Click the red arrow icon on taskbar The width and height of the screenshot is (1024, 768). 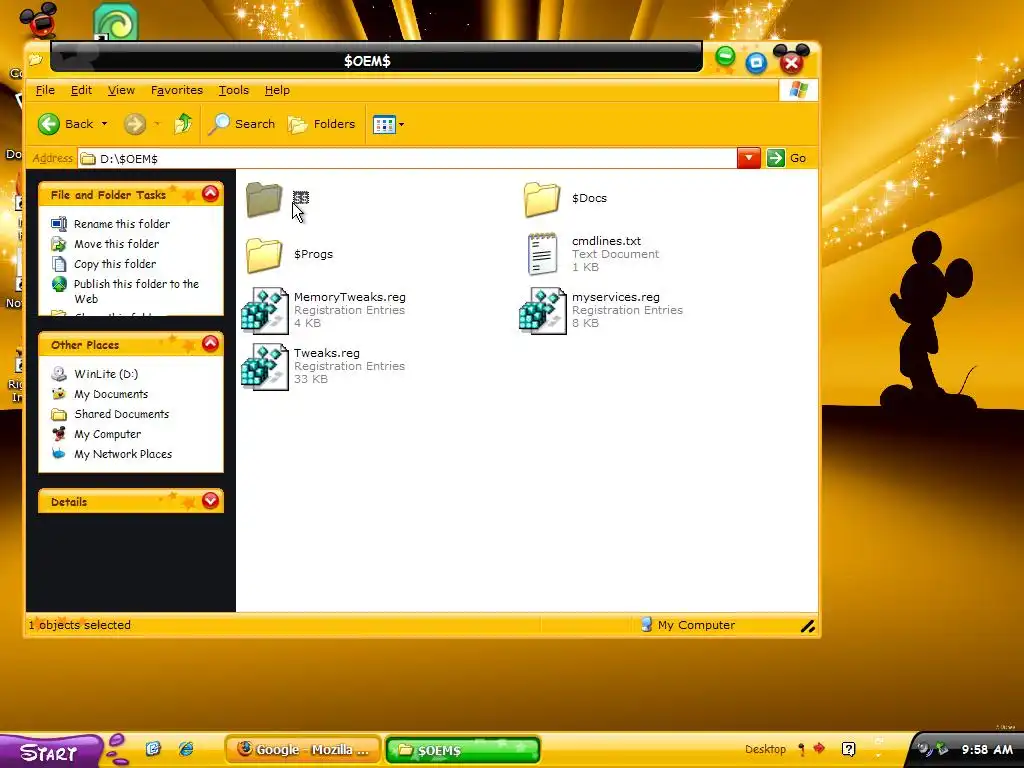point(819,748)
